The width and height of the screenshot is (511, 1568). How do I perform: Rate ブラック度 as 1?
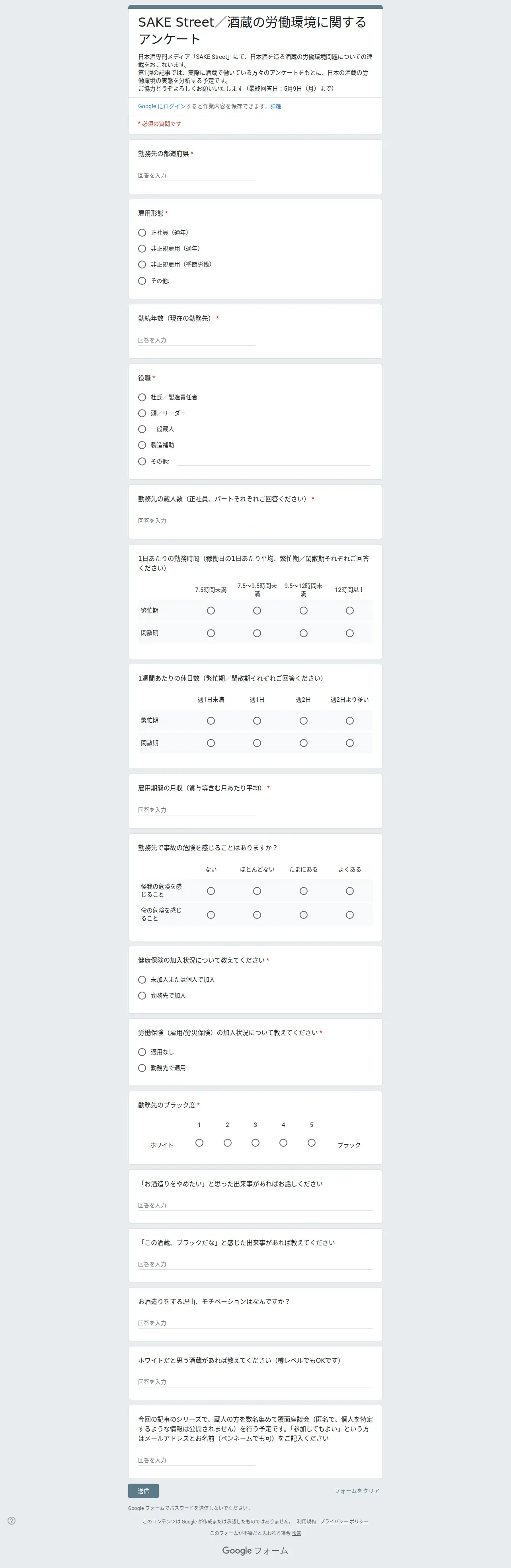click(x=199, y=1142)
